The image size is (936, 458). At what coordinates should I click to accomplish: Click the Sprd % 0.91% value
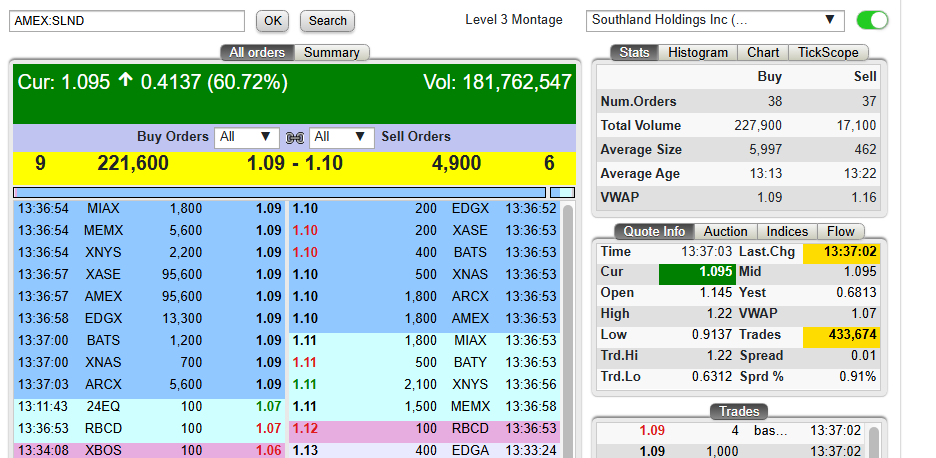[x=858, y=377]
